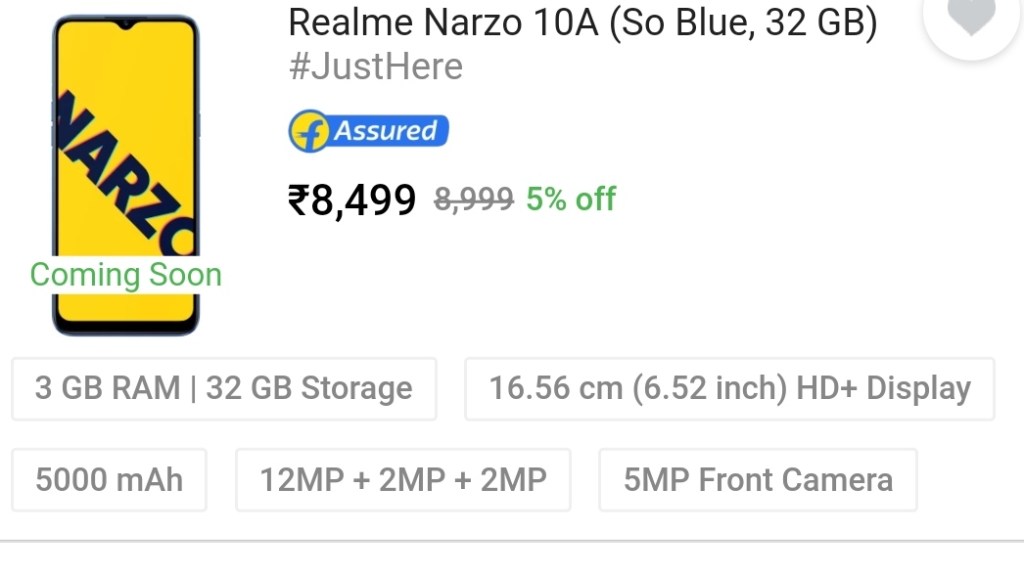Click the struck-through 8,999 original price
Viewport: 1024px width, 577px height.
[x=473, y=199]
